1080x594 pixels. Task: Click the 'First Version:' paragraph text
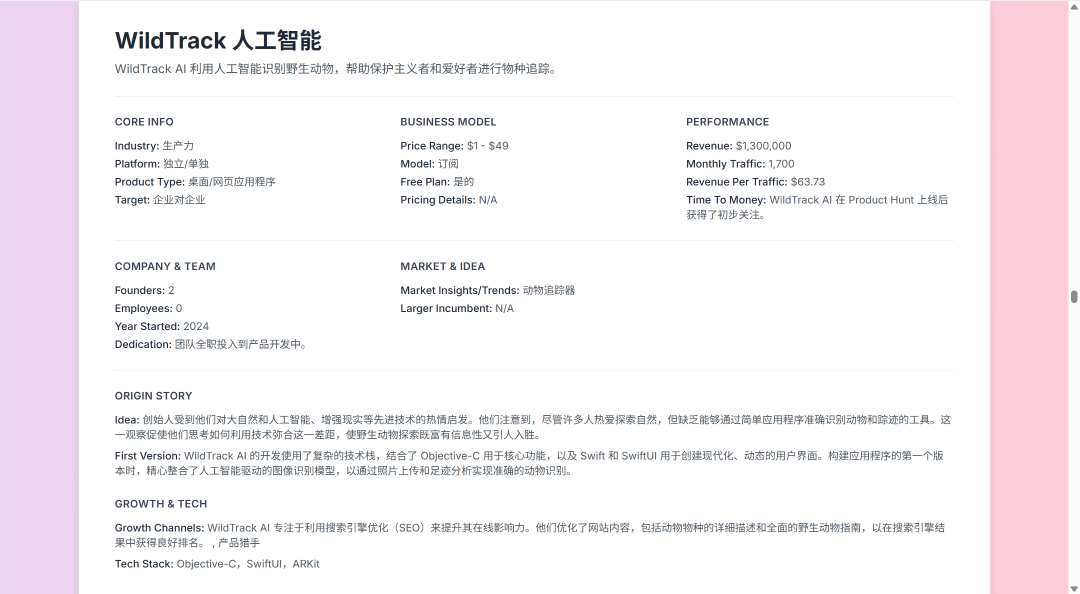coord(529,463)
